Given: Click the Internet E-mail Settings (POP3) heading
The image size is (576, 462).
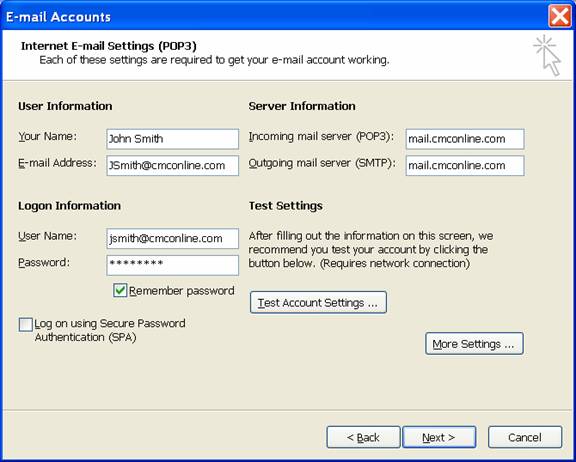Looking at the screenshot, I should (x=109, y=46).
